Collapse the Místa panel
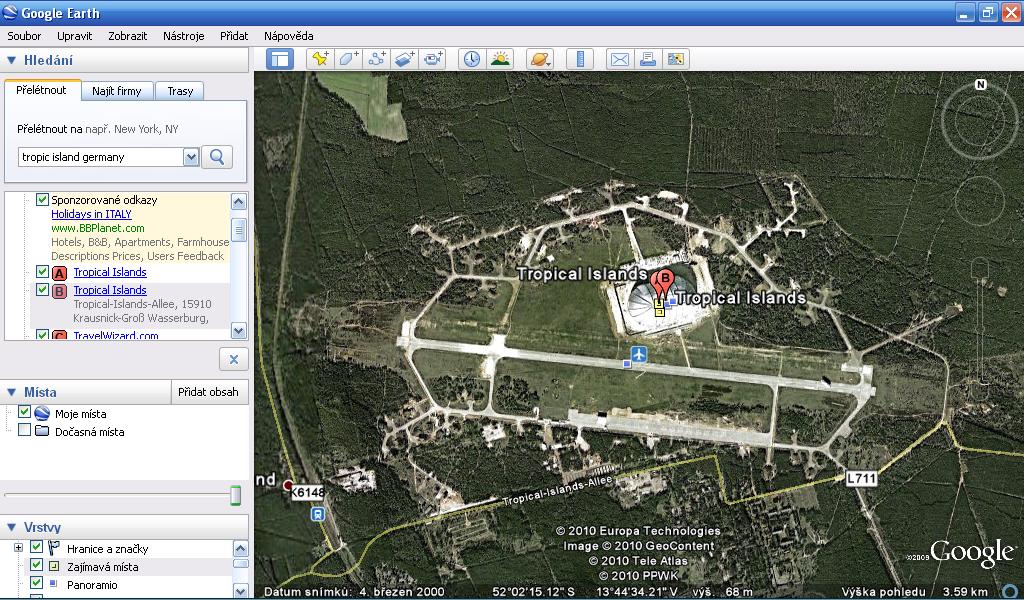The height and width of the screenshot is (600, 1024). [11, 392]
